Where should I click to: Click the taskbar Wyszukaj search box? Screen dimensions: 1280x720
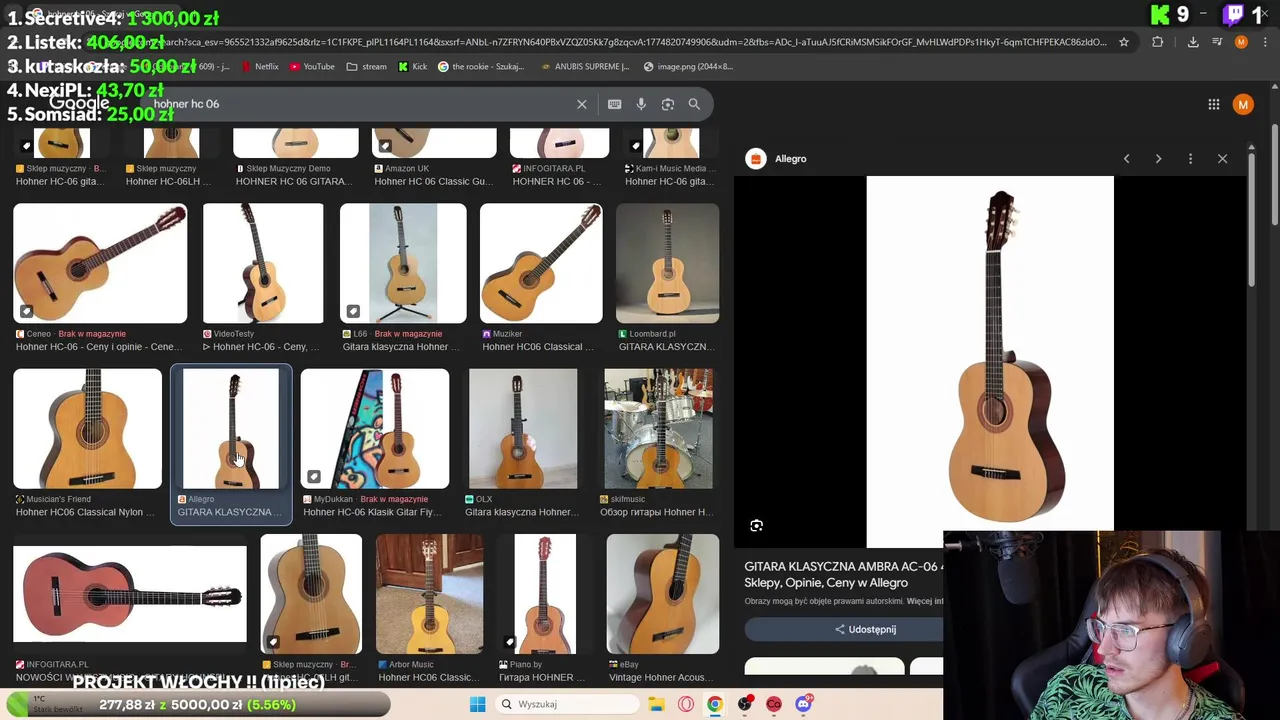coord(567,704)
